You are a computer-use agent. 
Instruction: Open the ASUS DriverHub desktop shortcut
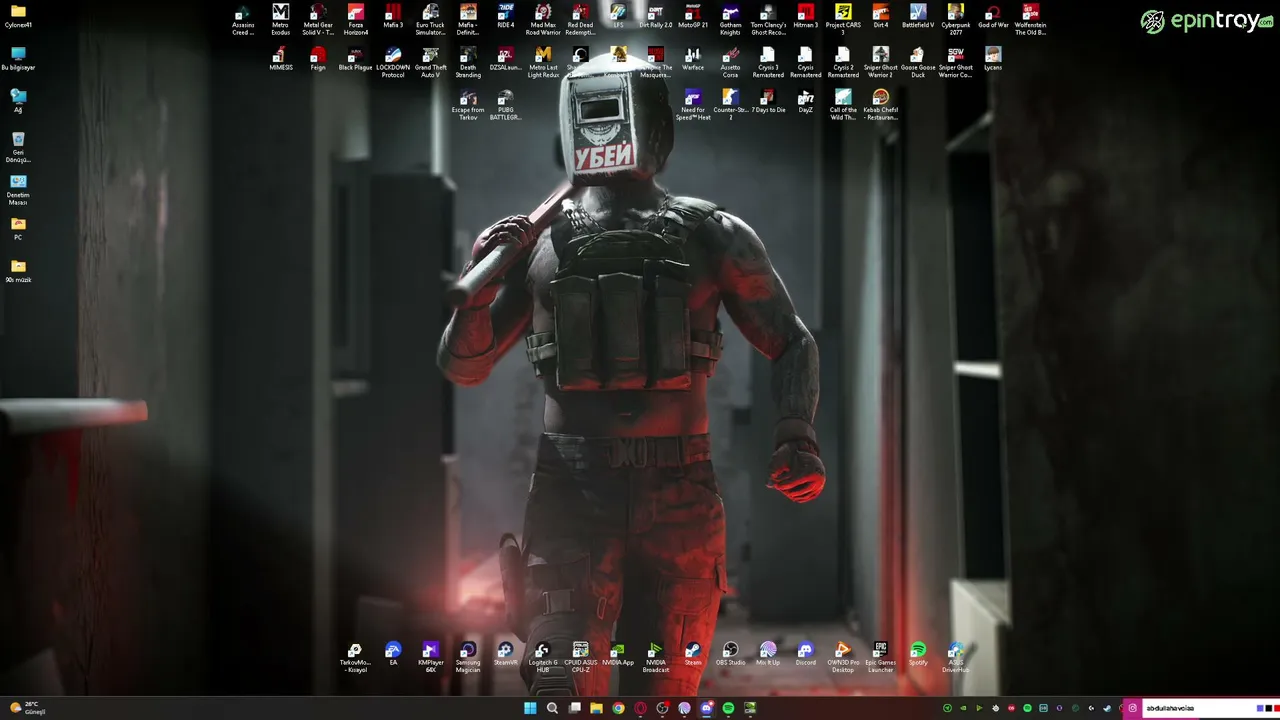956,657
